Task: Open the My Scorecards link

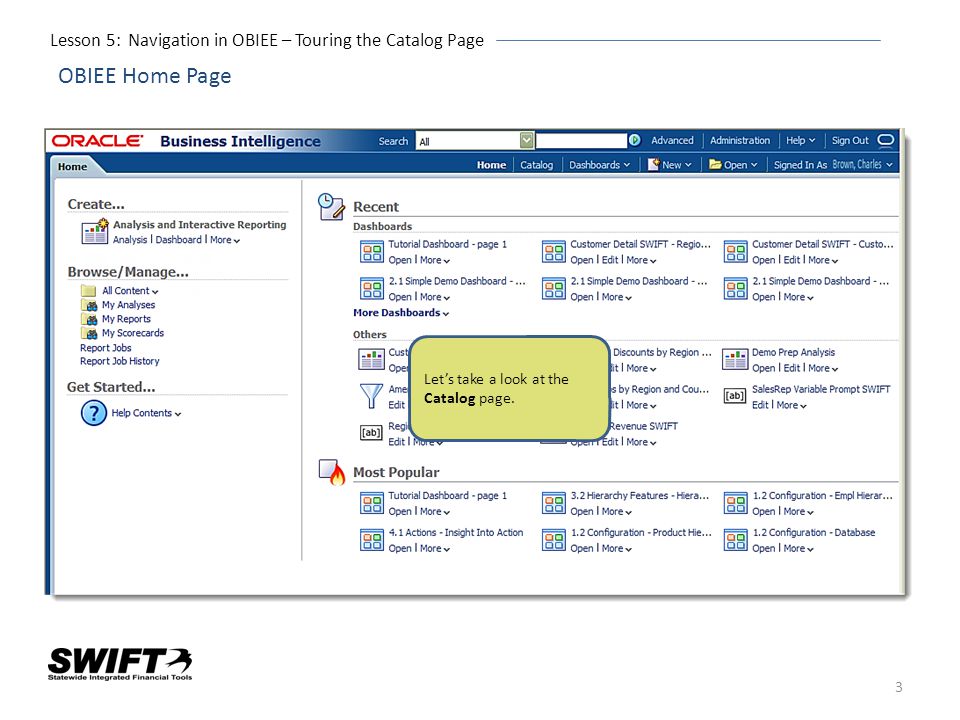Action: (x=133, y=333)
